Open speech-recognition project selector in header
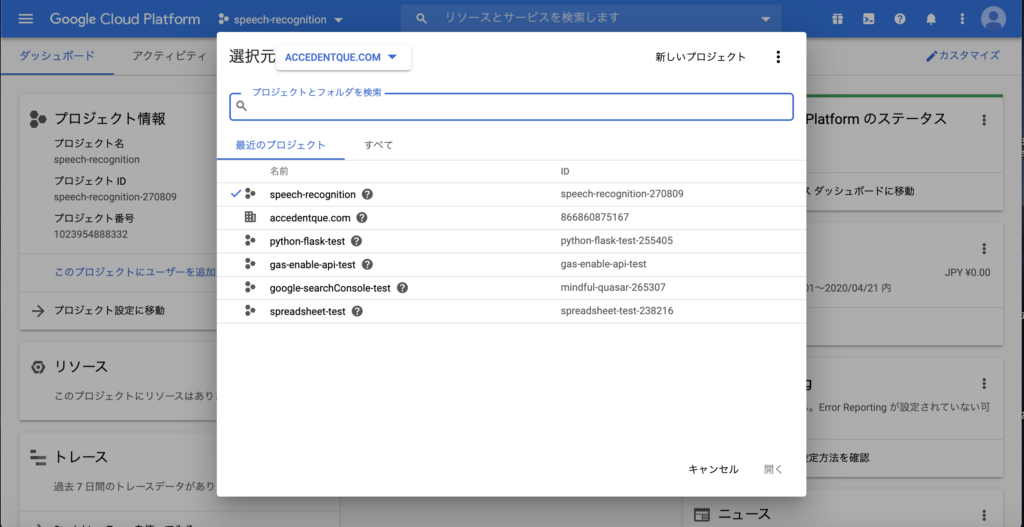 [281, 20]
